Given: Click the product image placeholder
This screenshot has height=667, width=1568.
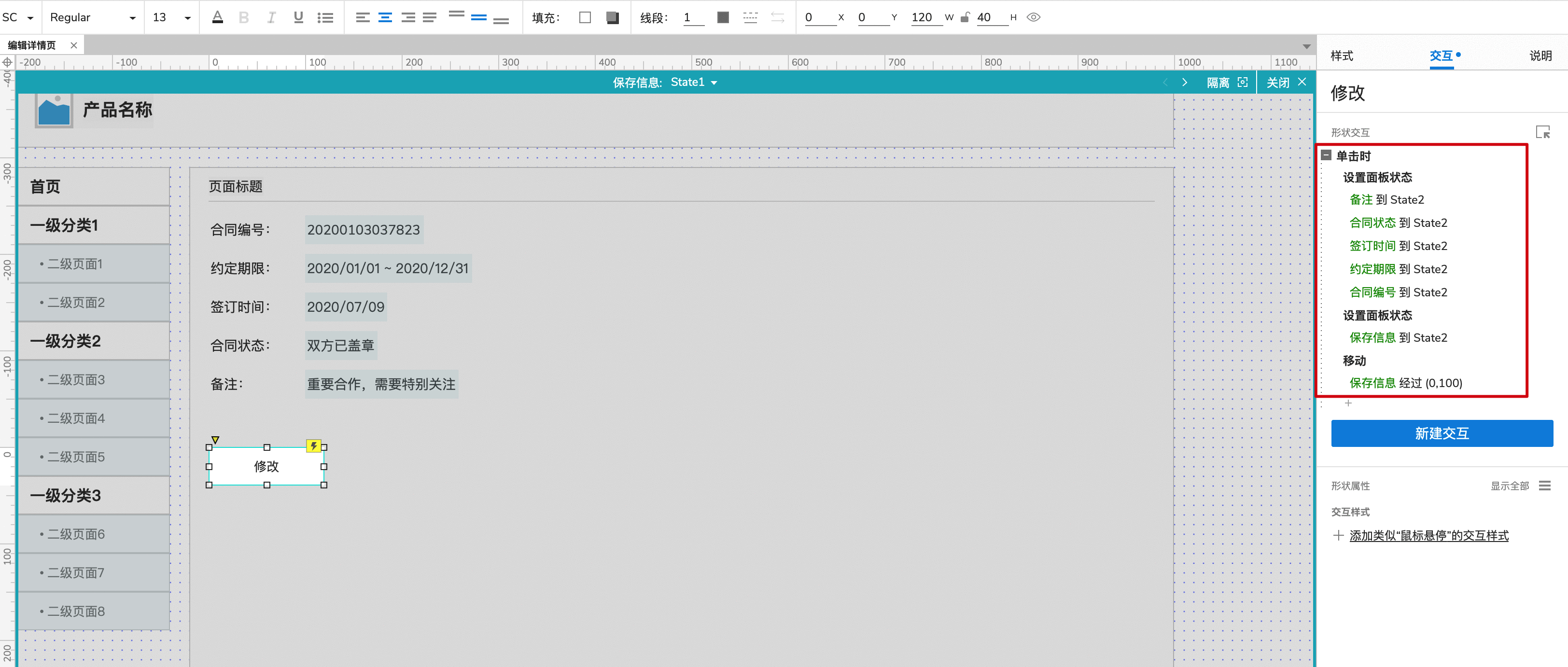Looking at the screenshot, I should click(x=54, y=111).
